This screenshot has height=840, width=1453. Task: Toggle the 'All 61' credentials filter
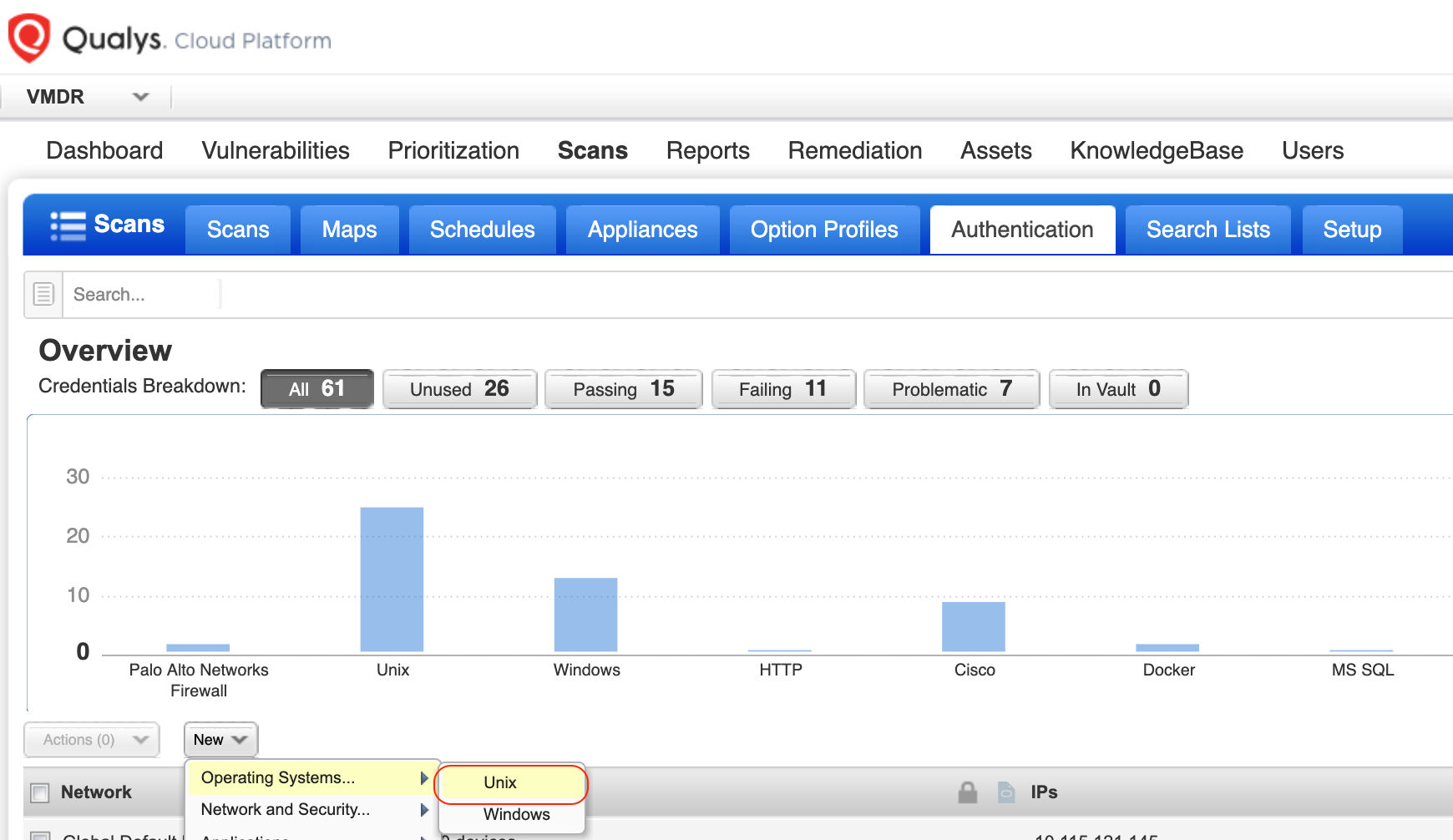(316, 388)
